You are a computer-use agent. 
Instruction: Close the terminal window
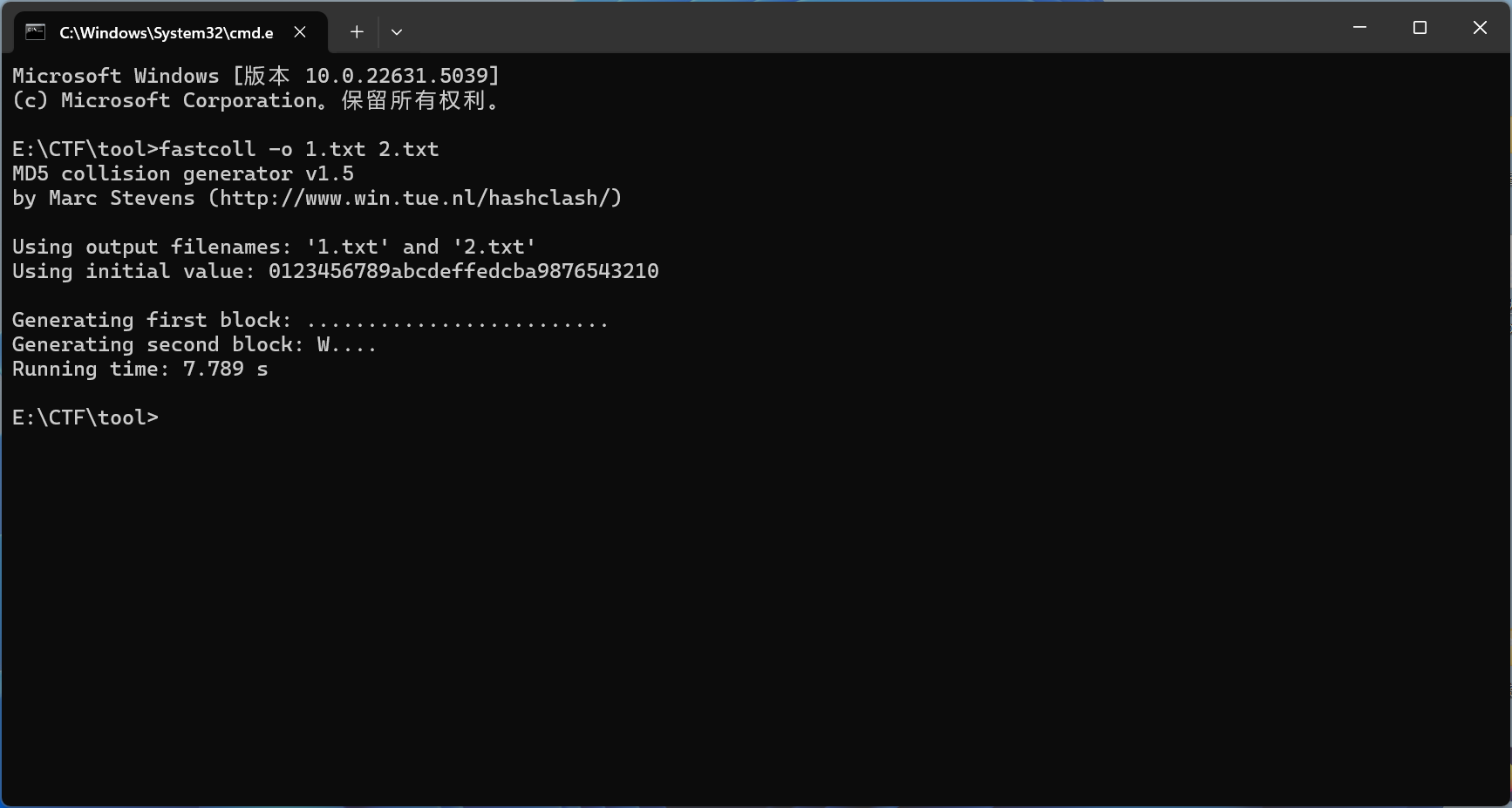click(x=1480, y=28)
